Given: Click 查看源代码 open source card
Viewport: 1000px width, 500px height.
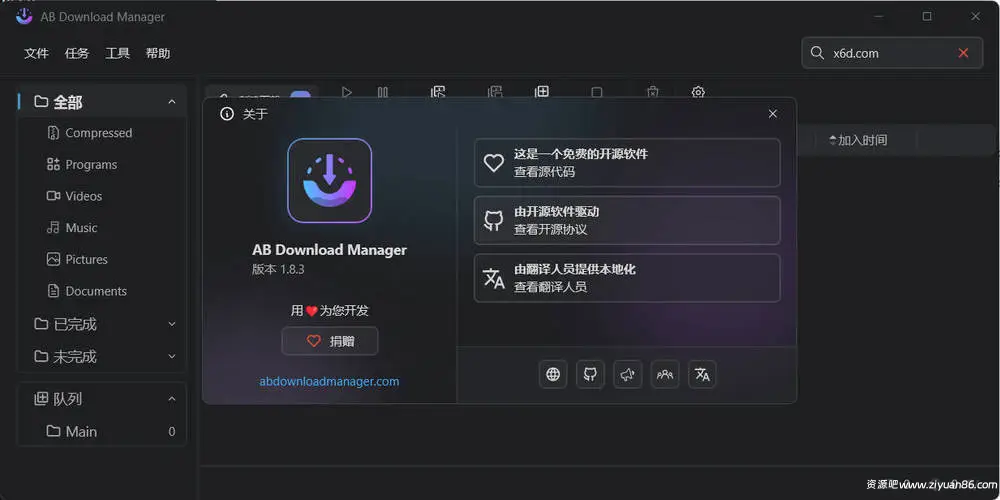Looking at the screenshot, I should pyautogui.click(x=626, y=163).
